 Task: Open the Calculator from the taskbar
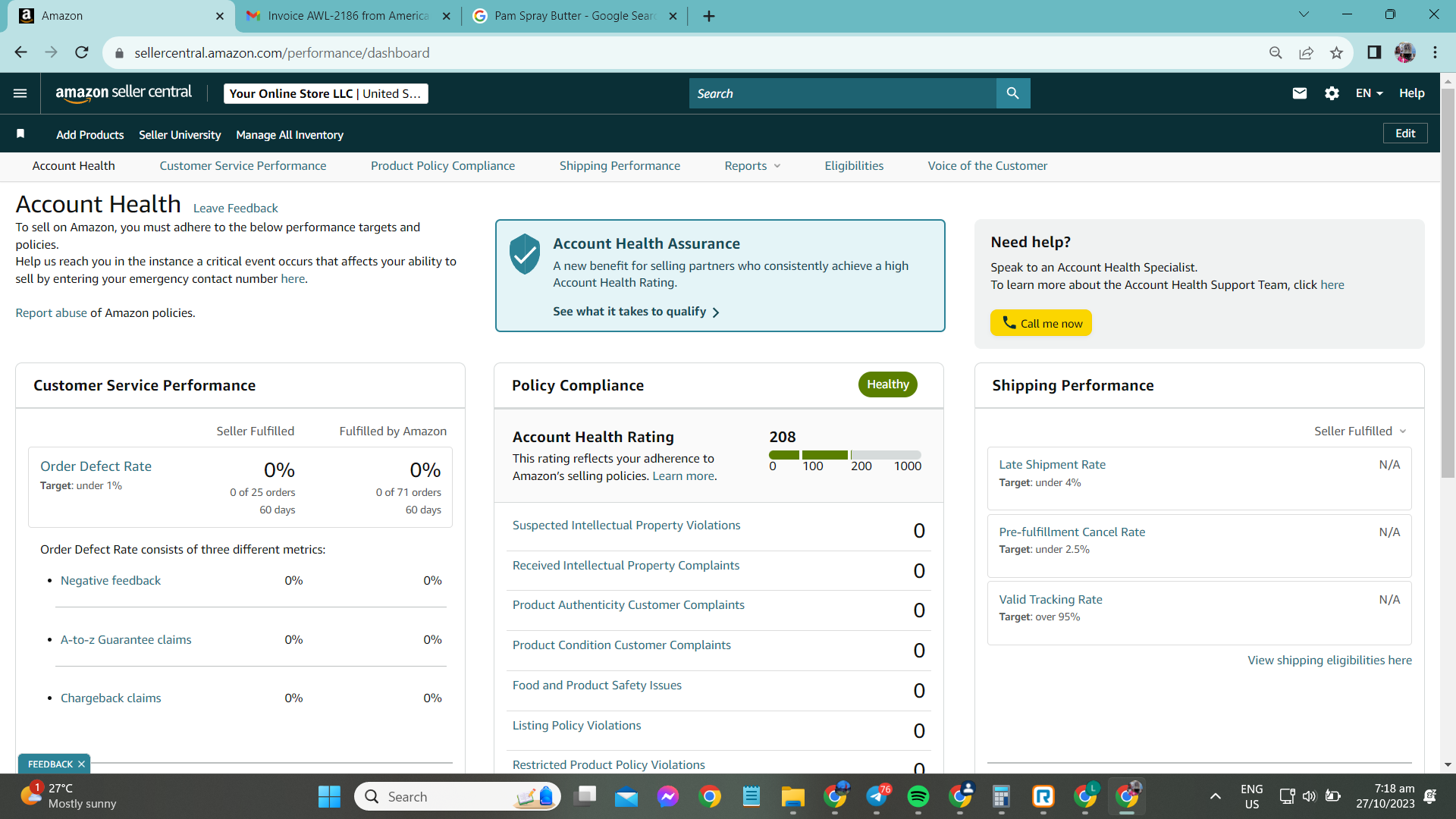(1002, 797)
